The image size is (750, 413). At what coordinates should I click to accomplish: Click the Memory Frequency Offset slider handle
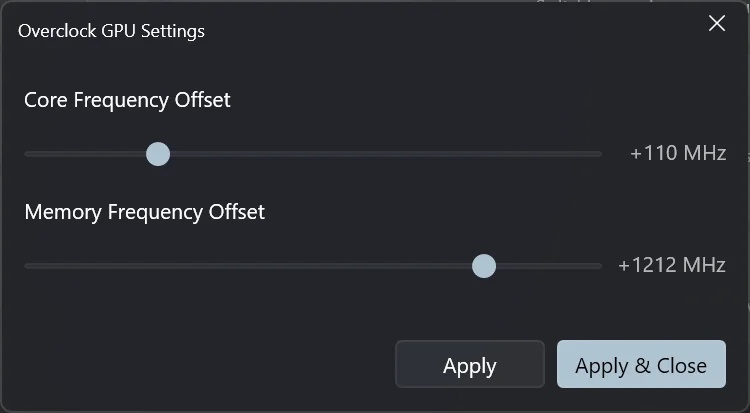point(484,266)
